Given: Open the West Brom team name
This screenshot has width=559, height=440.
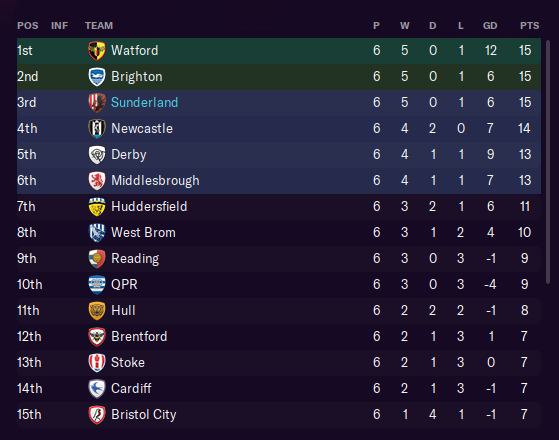Looking at the screenshot, I should tap(143, 232).
